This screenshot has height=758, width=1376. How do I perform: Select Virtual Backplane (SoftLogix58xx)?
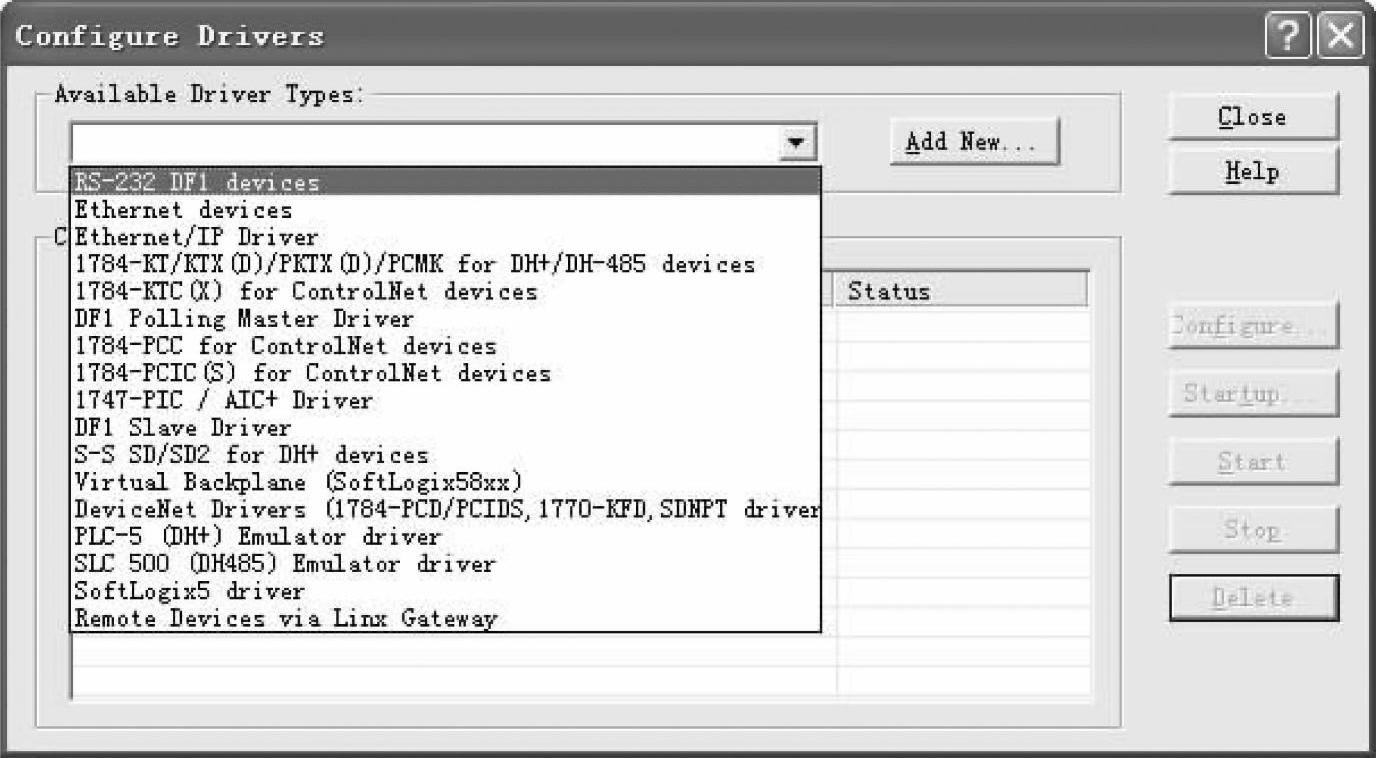446,481
